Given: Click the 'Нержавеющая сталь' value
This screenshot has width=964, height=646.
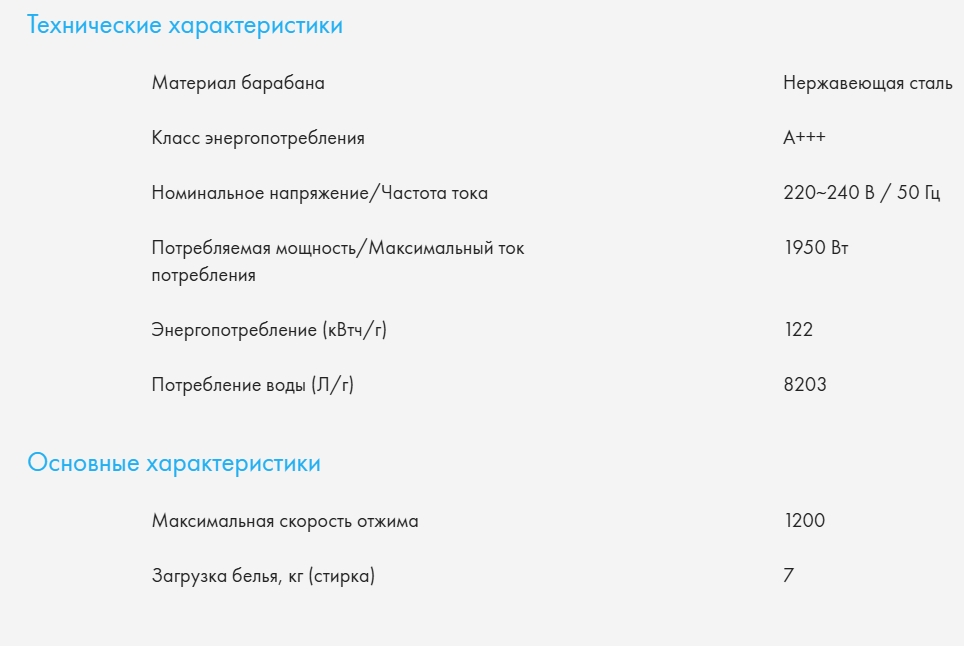Looking at the screenshot, I should 868,84.
